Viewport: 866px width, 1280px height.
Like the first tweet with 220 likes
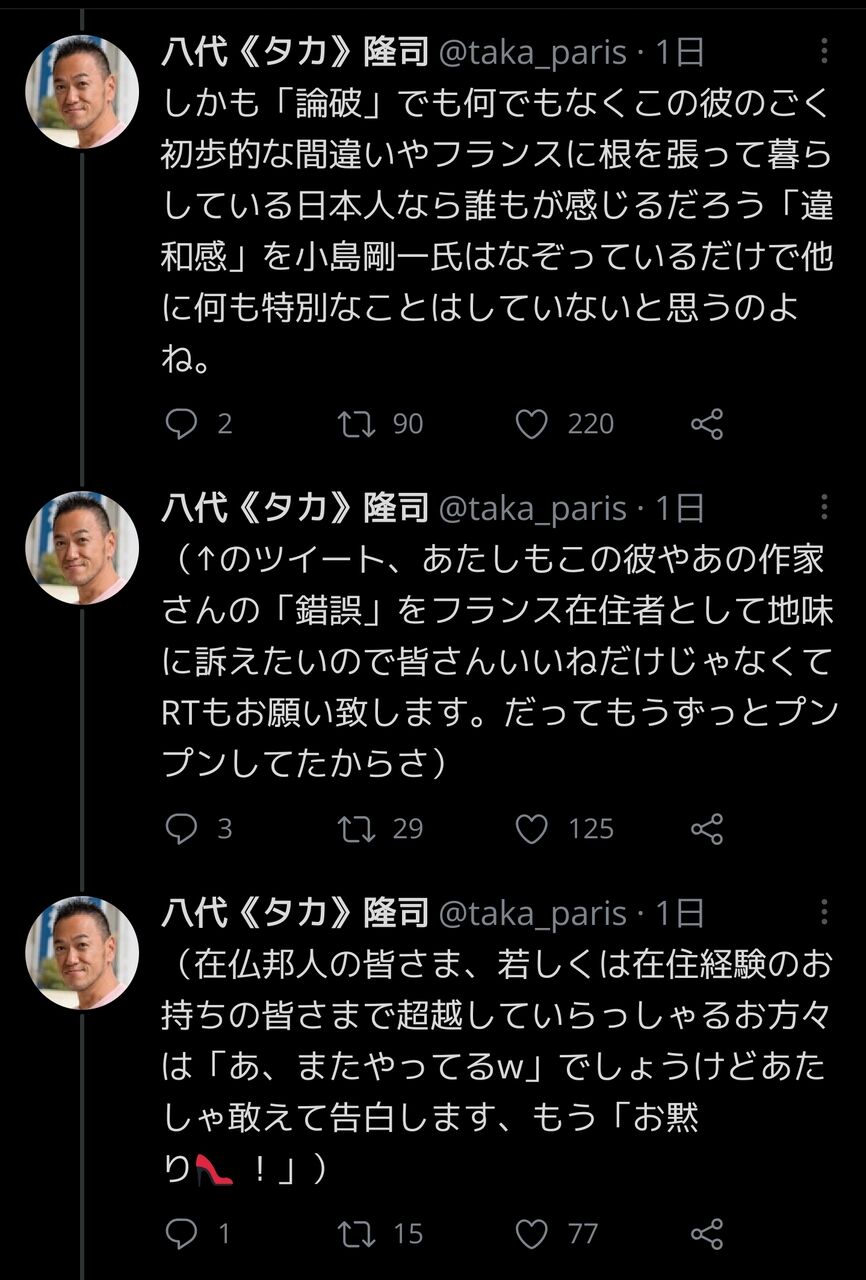pyautogui.click(x=532, y=424)
